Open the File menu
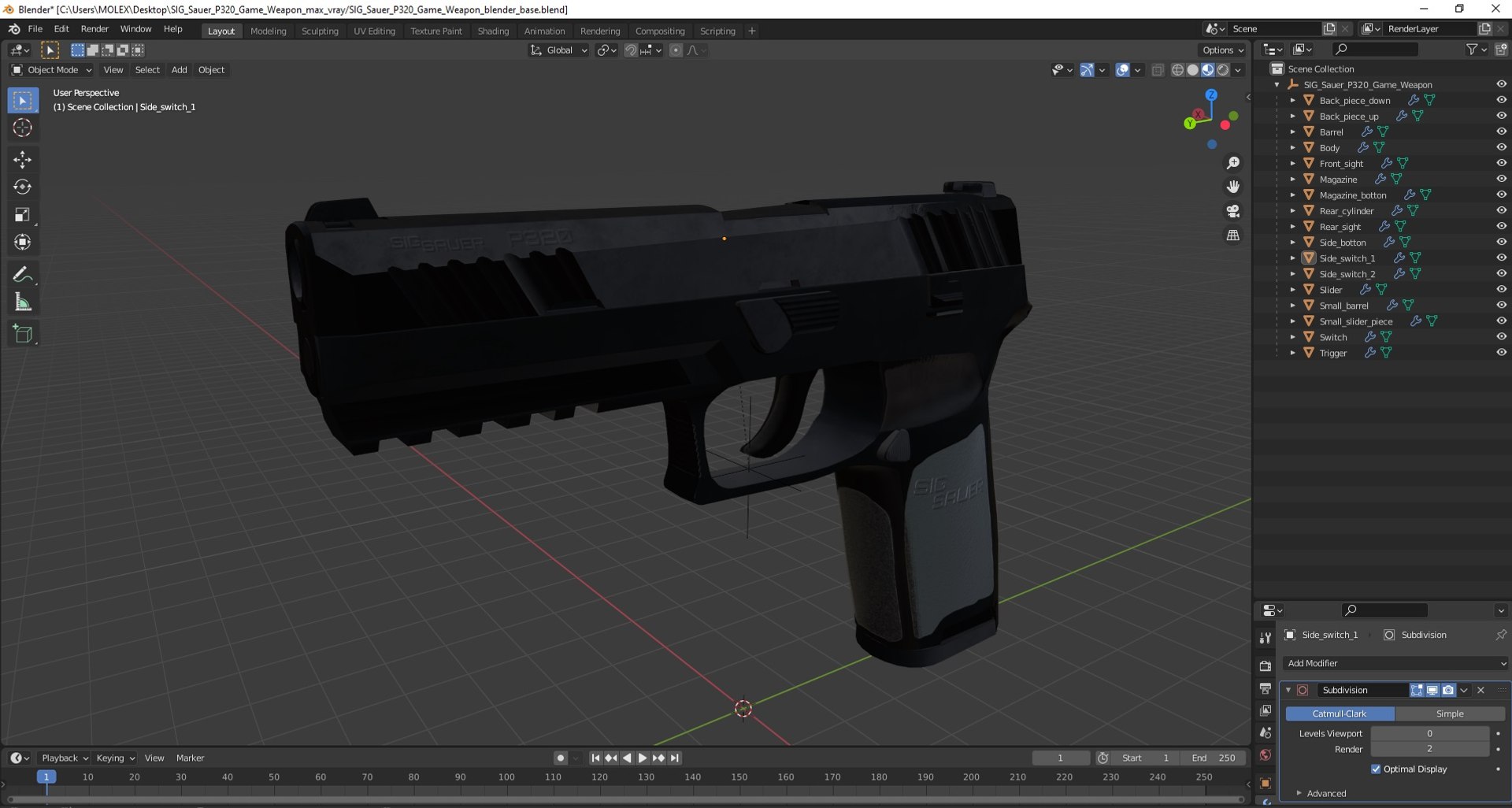Image resolution: width=1512 pixels, height=808 pixels. pos(35,29)
